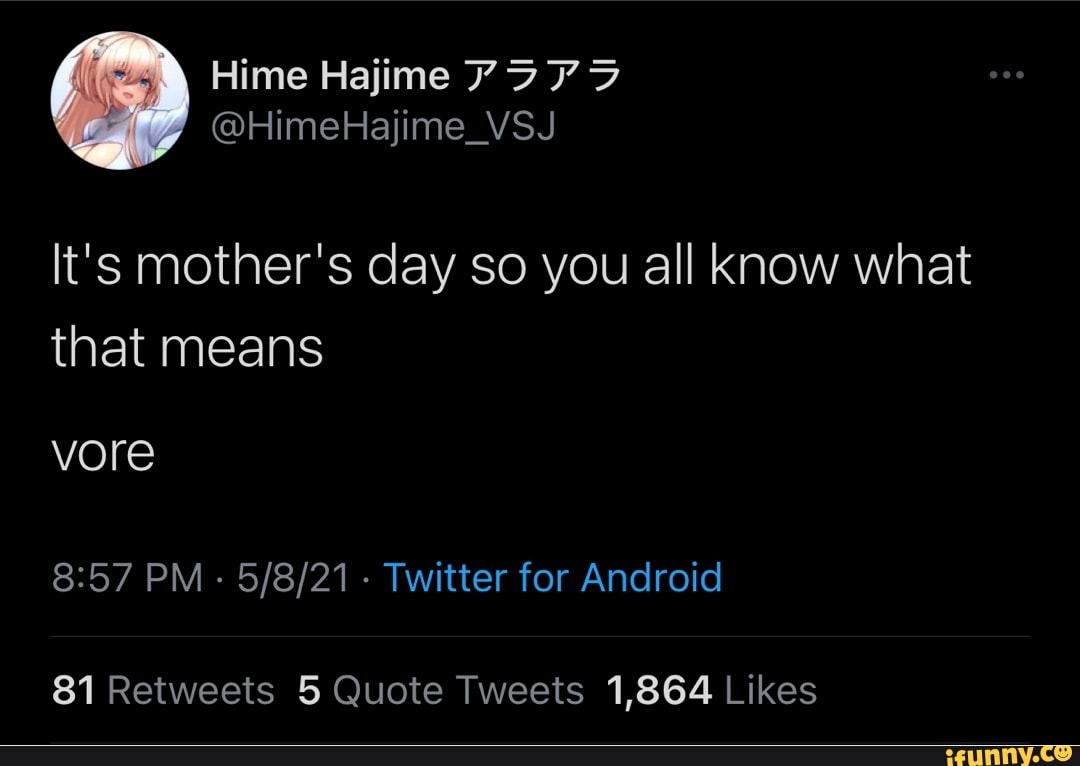View the Retweets list label
The image size is (1080, 766).
[x=190, y=690]
